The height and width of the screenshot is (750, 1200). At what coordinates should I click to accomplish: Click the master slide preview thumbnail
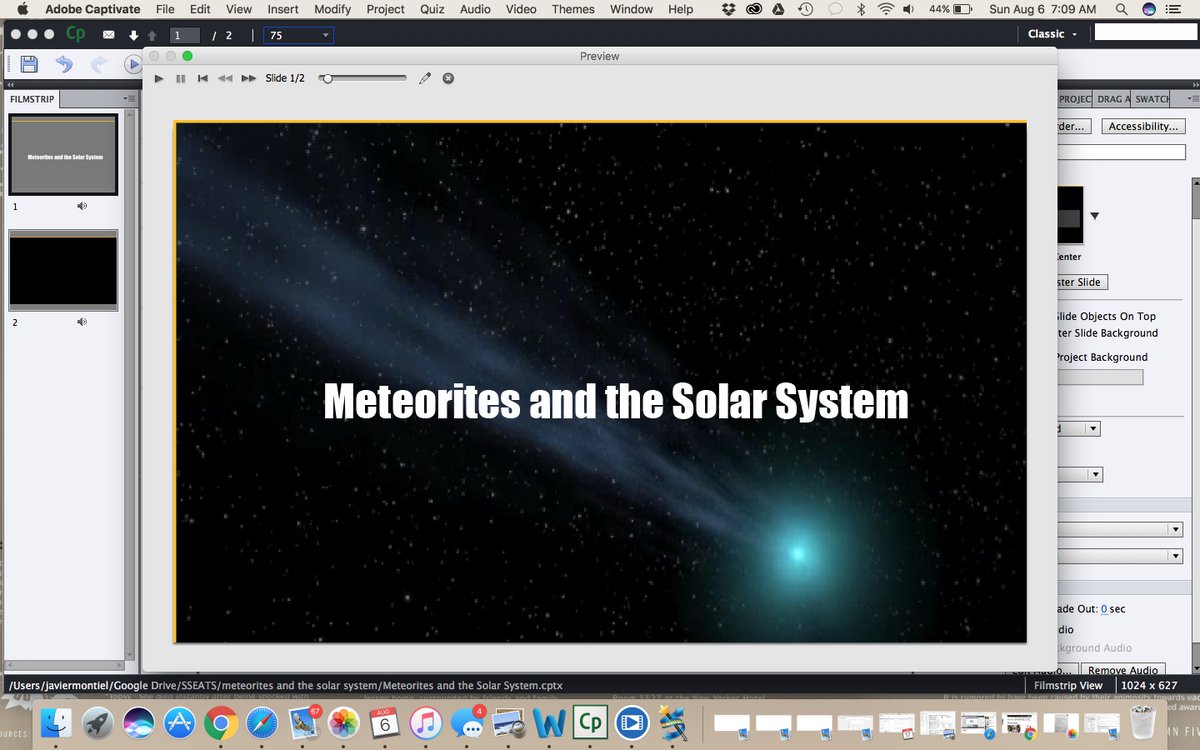(x=1070, y=215)
